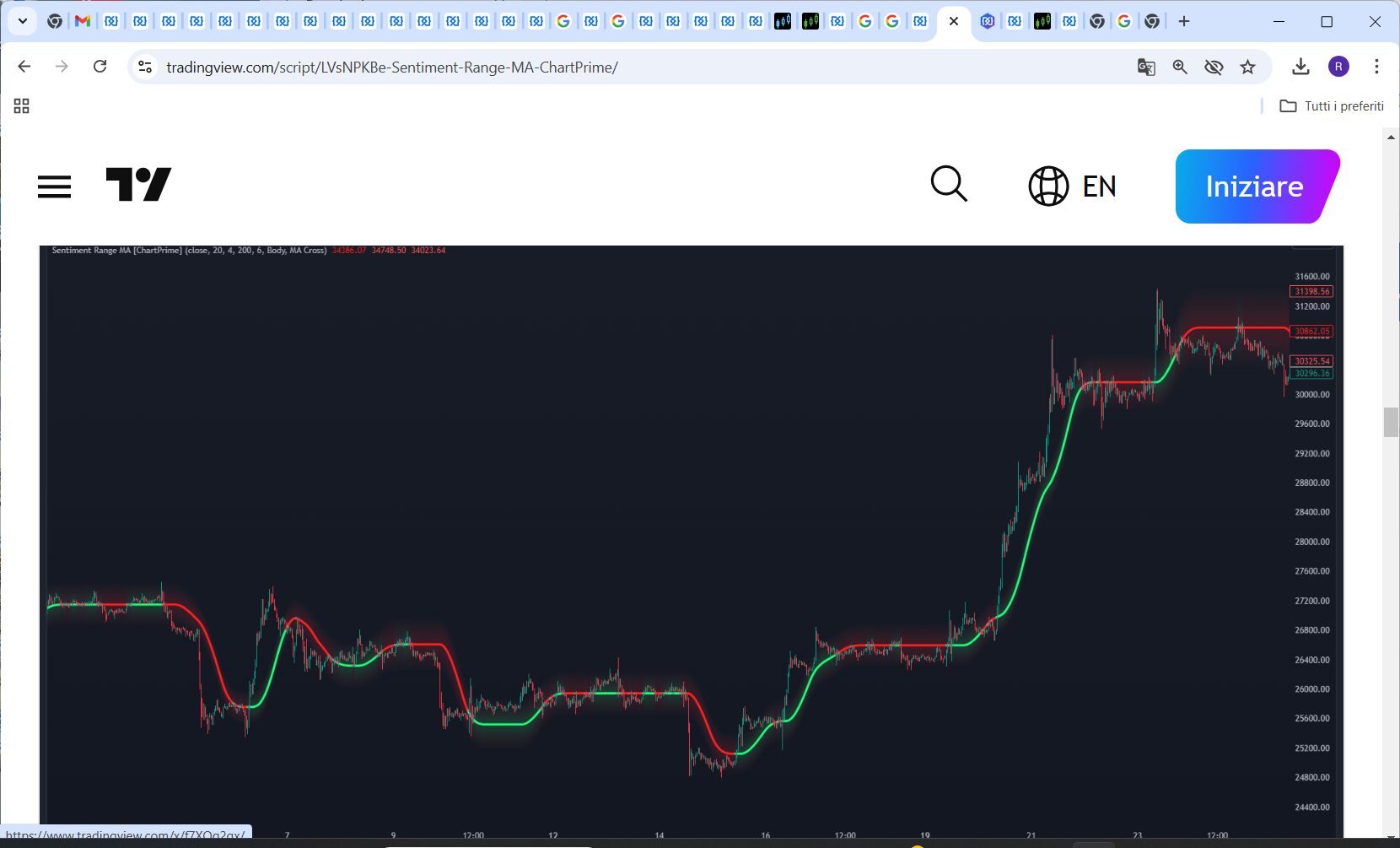Click the 30000.00 price axis label
The height and width of the screenshot is (848, 1400).
click(x=1312, y=395)
